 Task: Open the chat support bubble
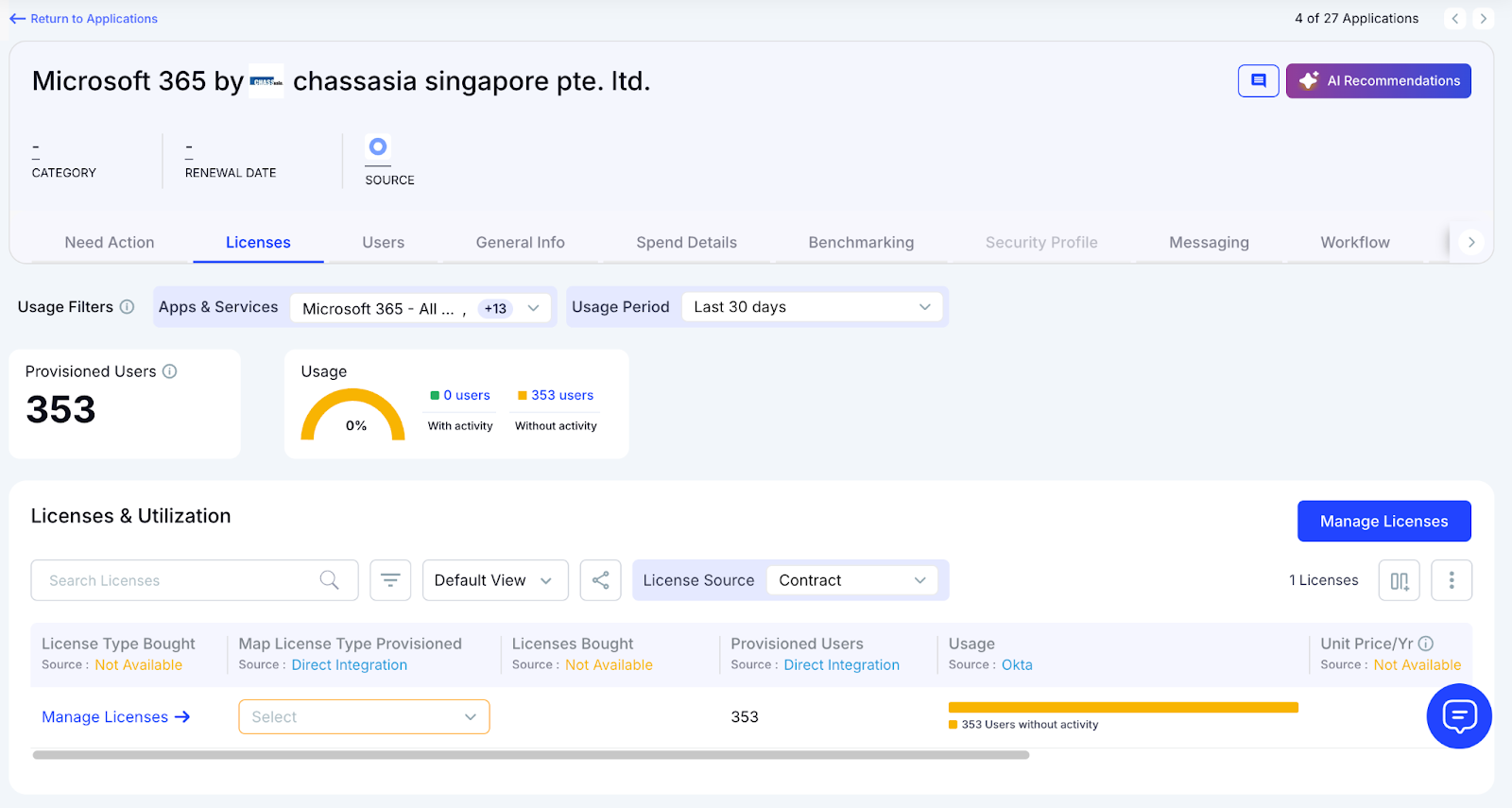coord(1459,716)
